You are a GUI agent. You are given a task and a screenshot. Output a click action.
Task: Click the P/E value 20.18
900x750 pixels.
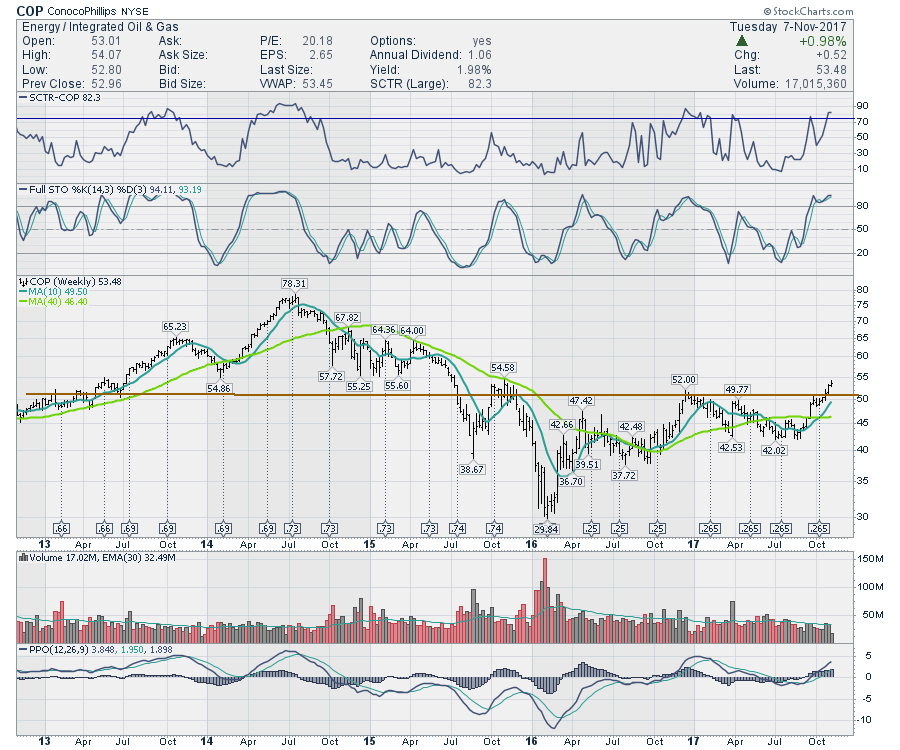click(317, 41)
